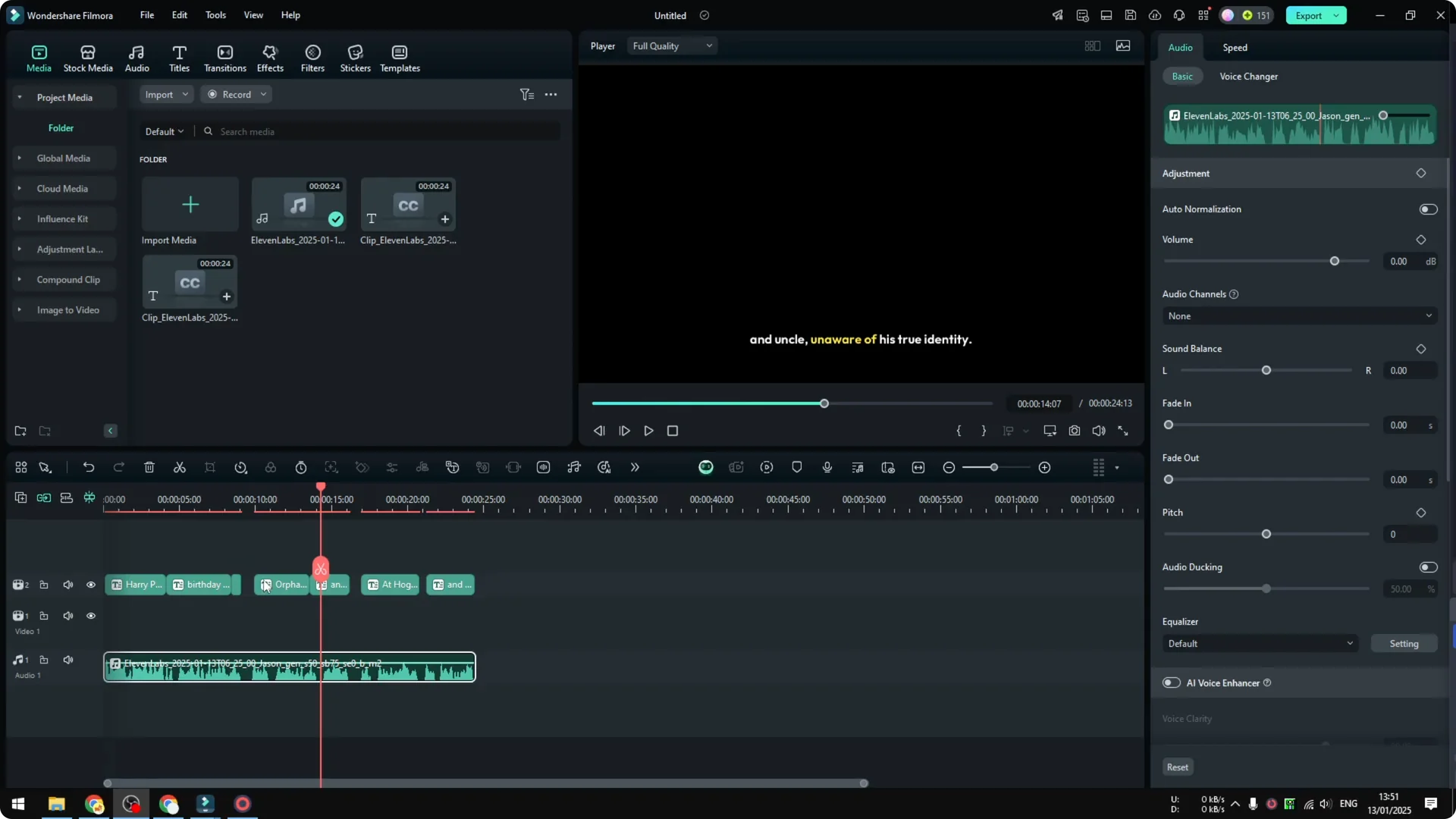Viewport: 1456px width, 819px height.
Task: Click the Export button
Action: click(1316, 15)
